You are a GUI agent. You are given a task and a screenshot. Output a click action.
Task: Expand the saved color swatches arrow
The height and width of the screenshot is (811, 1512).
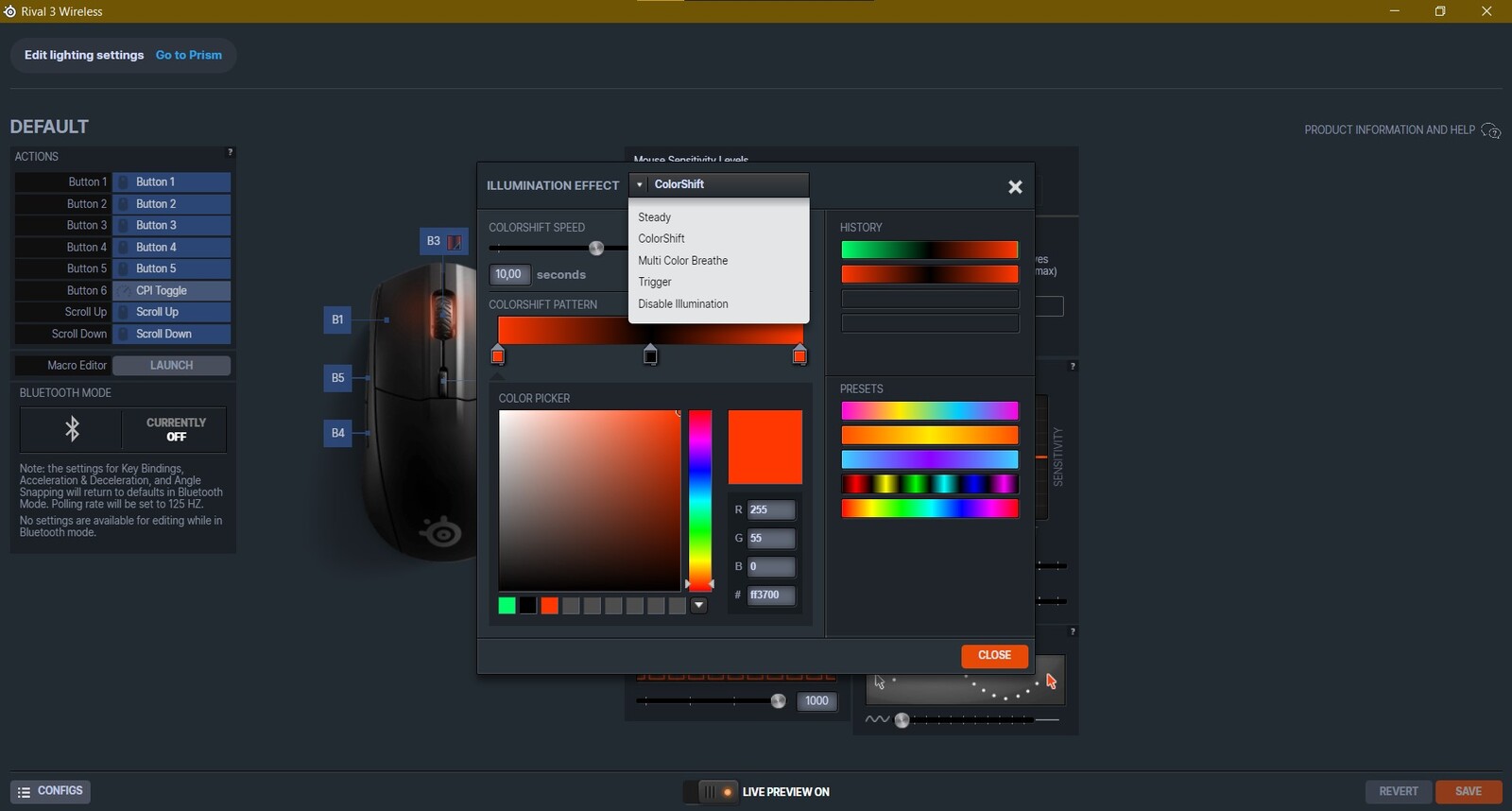(698, 606)
